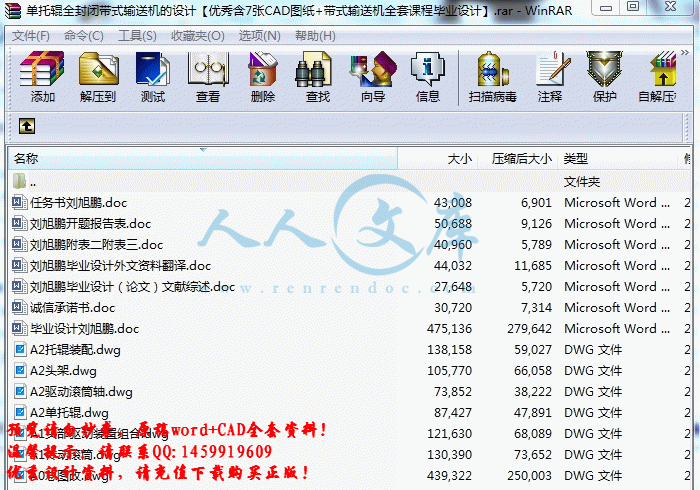The image size is (700, 490).
Task: Open the Help (帮助) menu
Action: coord(315,36)
